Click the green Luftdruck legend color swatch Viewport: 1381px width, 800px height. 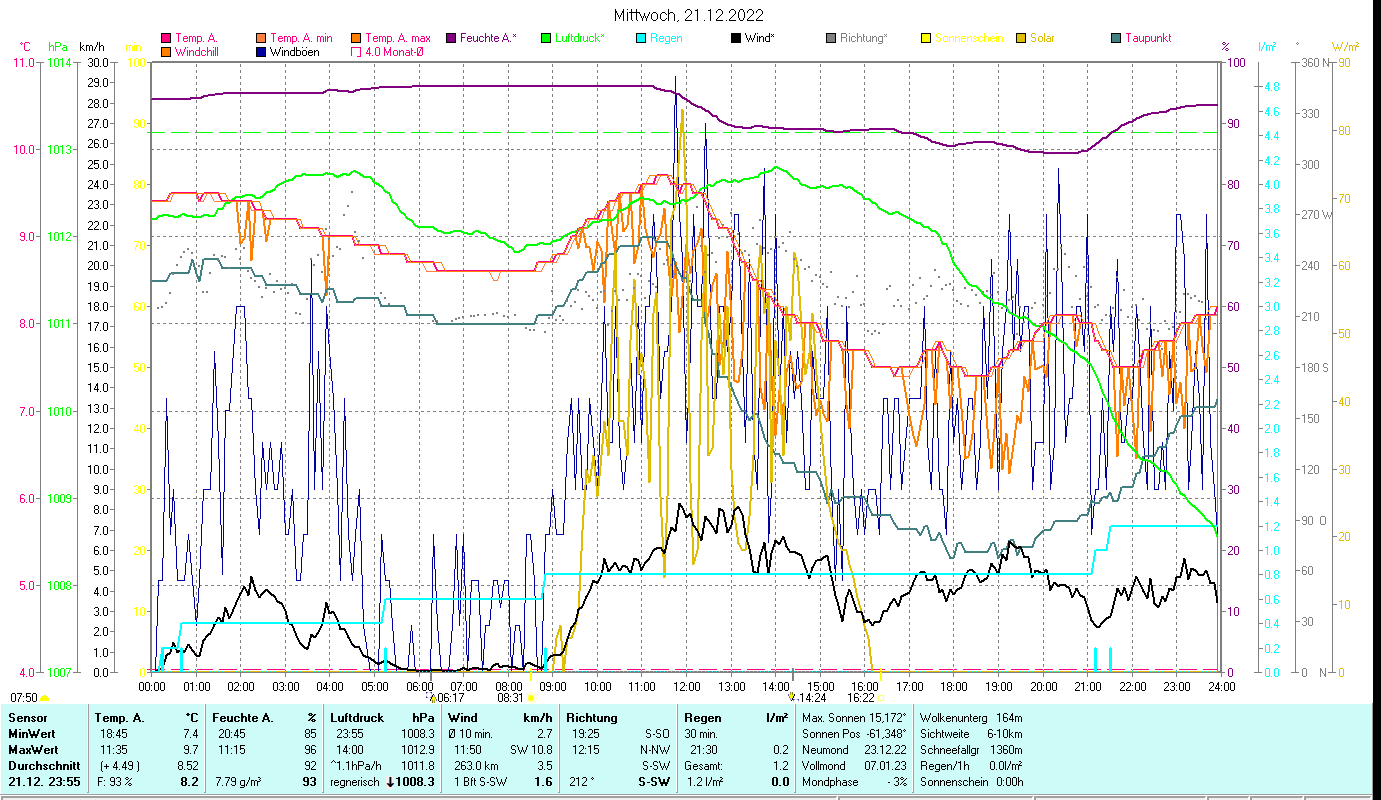tap(546, 39)
